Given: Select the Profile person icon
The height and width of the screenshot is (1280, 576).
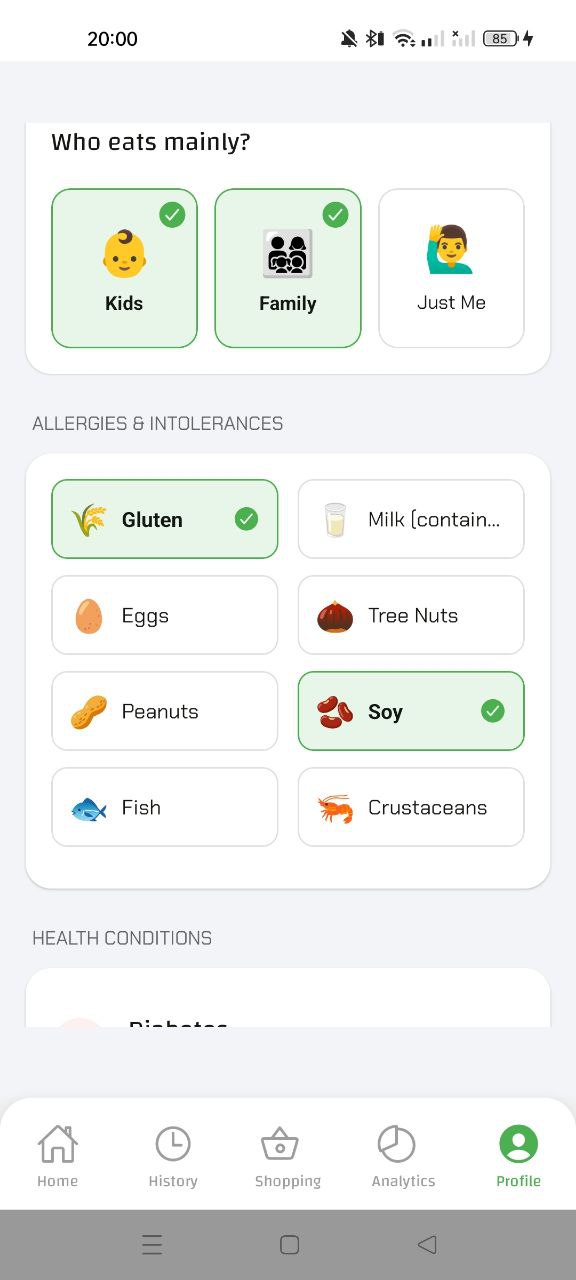Looking at the screenshot, I should coord(518,1143).
